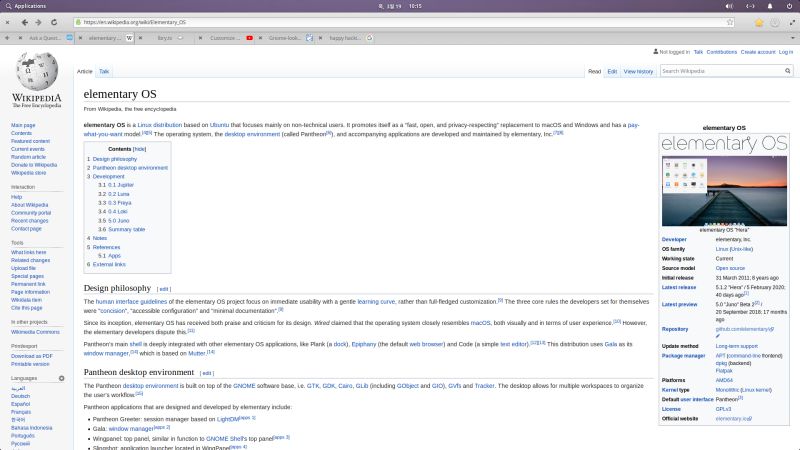The image size is (800, 450).
Task: Open the Printable version link
Action: click(x=30, y=364)
